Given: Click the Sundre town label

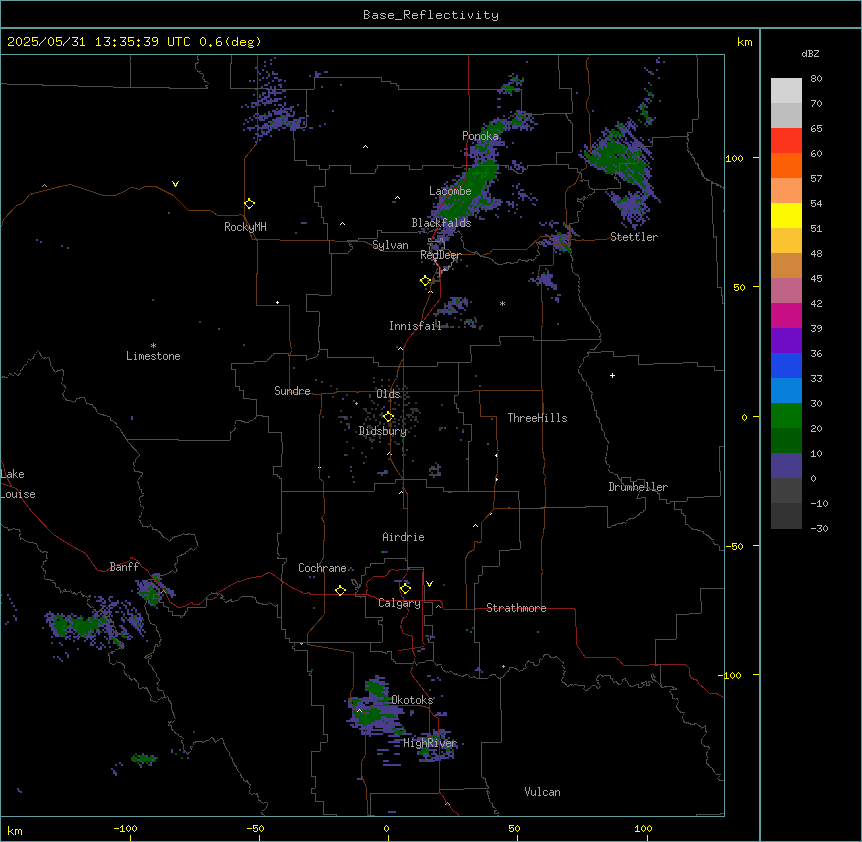Looking at the screenshot, I should (x=292, y=391).
